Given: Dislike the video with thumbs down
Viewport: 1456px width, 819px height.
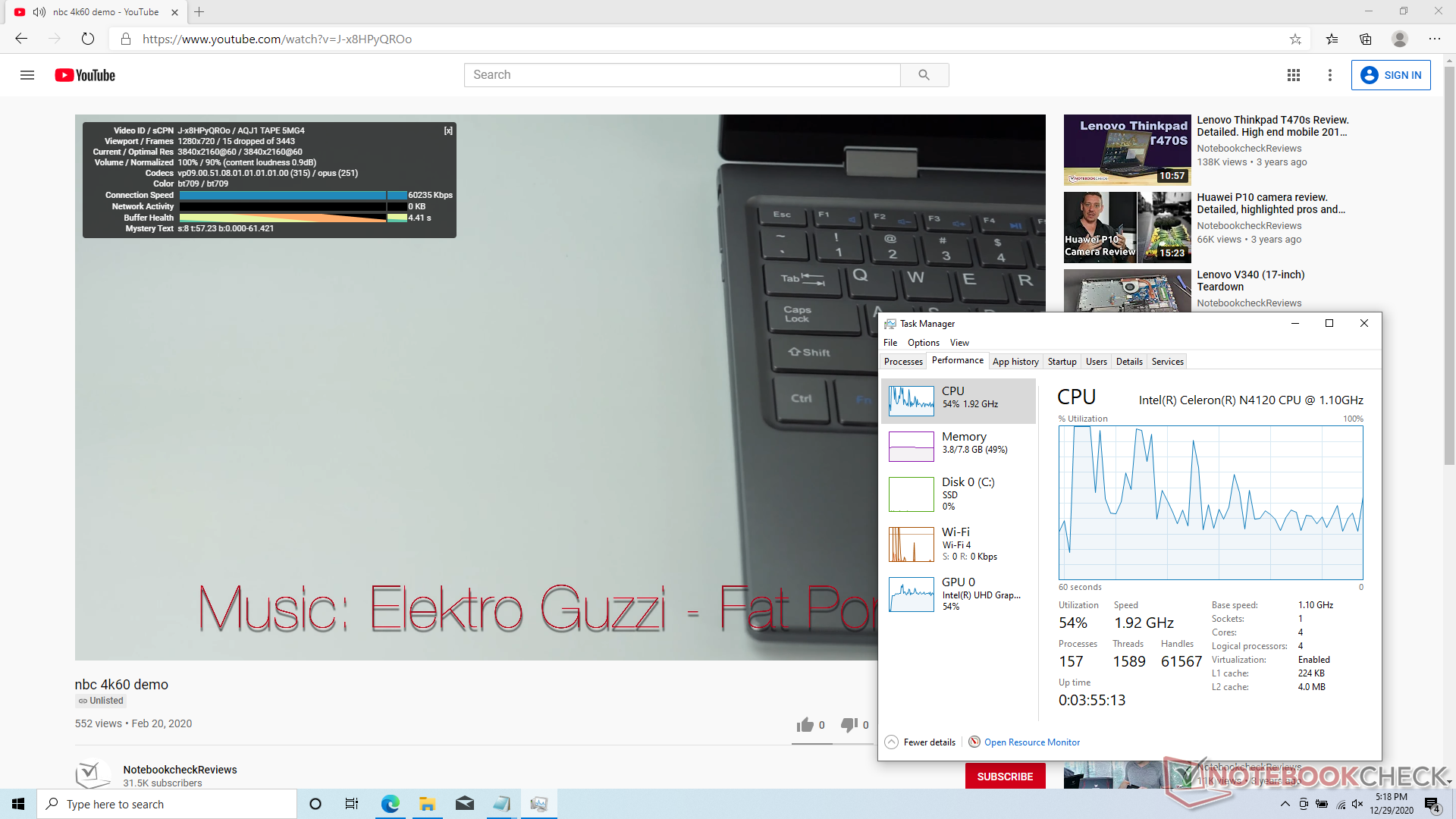Looking at the screenshot, I should tap(849, 725).
